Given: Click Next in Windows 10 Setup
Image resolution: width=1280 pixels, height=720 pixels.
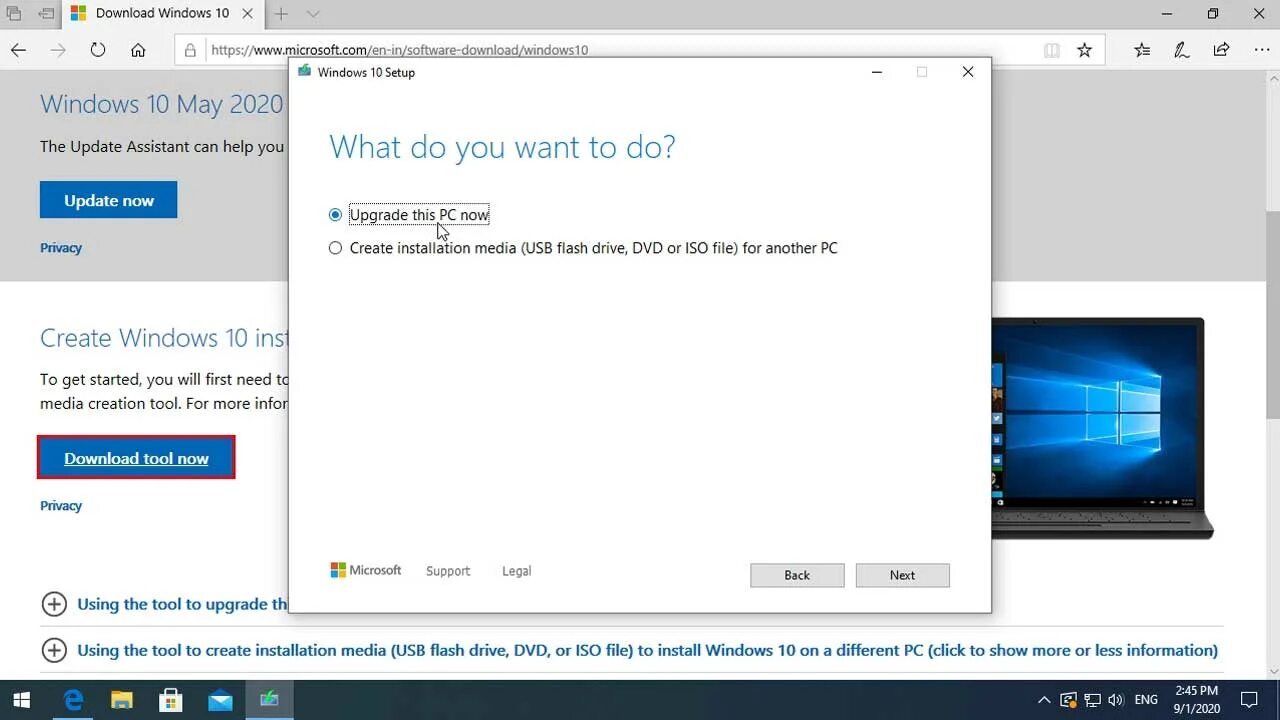Looking at the screenshot, I should [x=902, y=575].
